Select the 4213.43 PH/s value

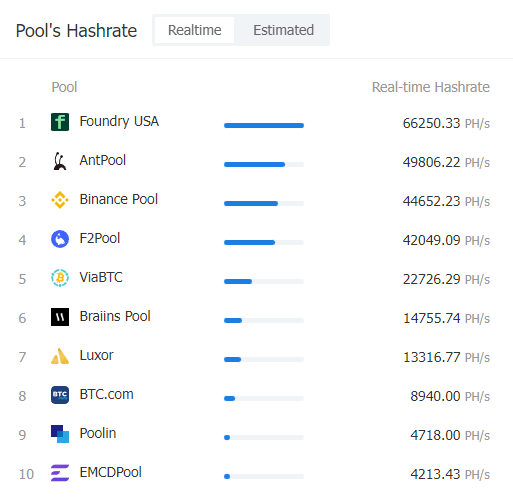tap(450, 474)
